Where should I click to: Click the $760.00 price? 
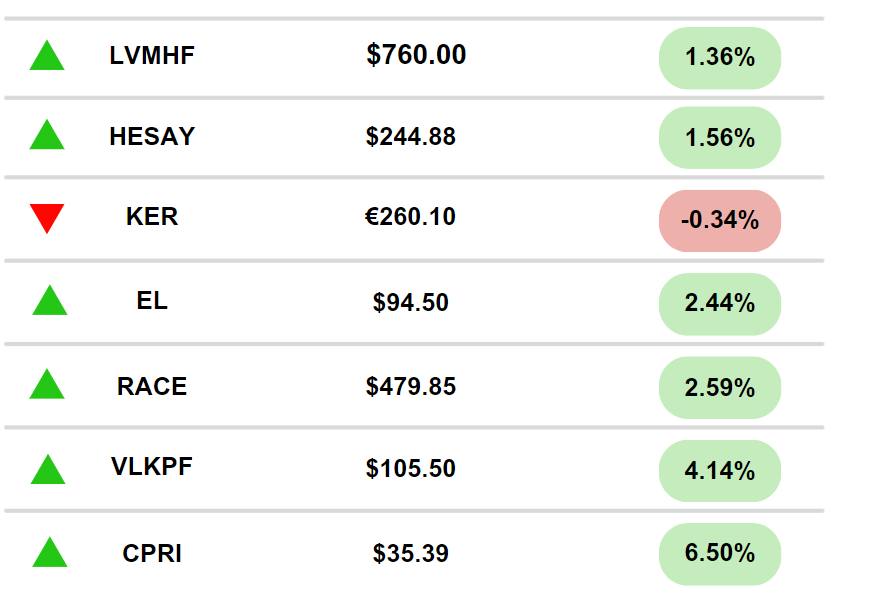[416, 55]
